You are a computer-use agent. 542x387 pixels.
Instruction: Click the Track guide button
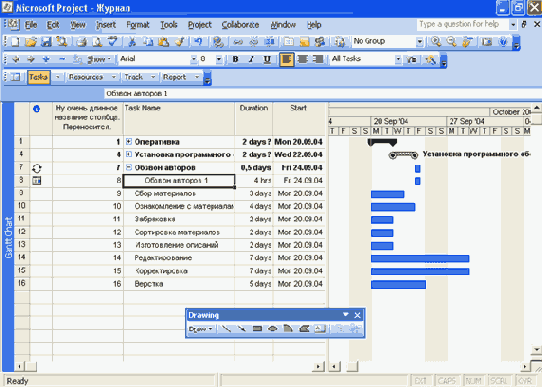click(x=133, y=77)
